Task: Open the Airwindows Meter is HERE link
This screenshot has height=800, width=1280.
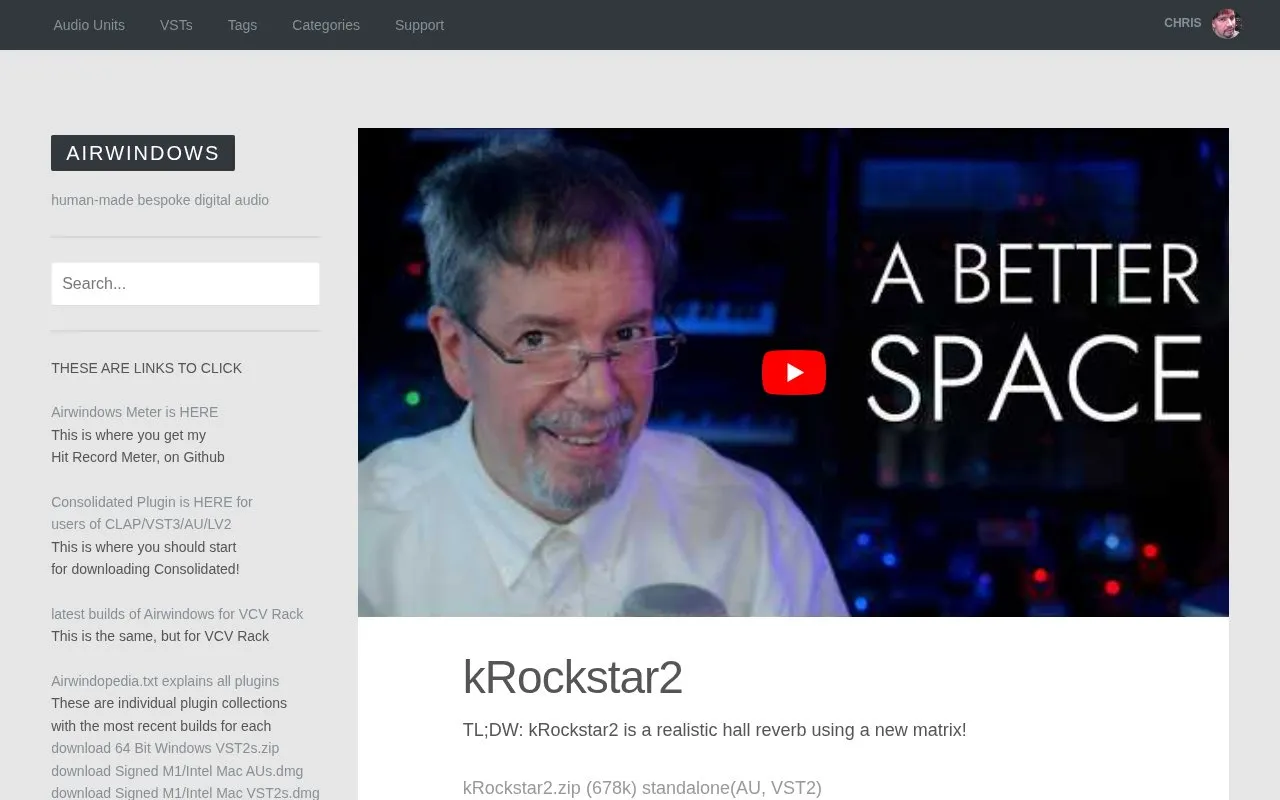Action: click(134, 412)
